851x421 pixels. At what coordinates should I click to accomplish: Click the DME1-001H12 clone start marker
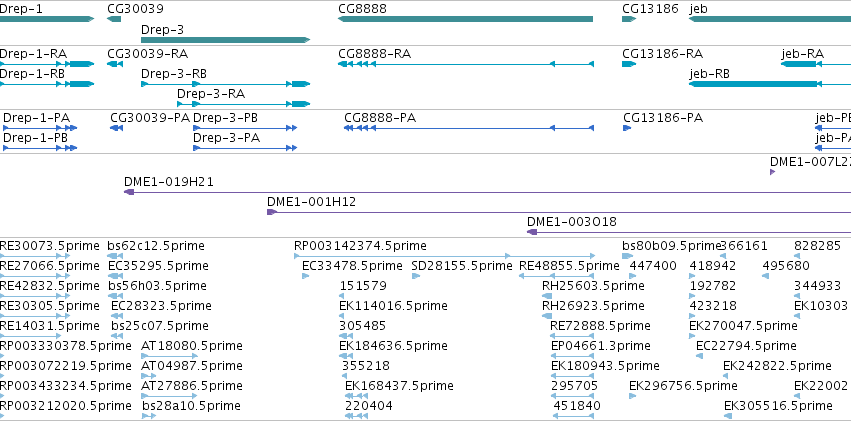tap(272, 212)
